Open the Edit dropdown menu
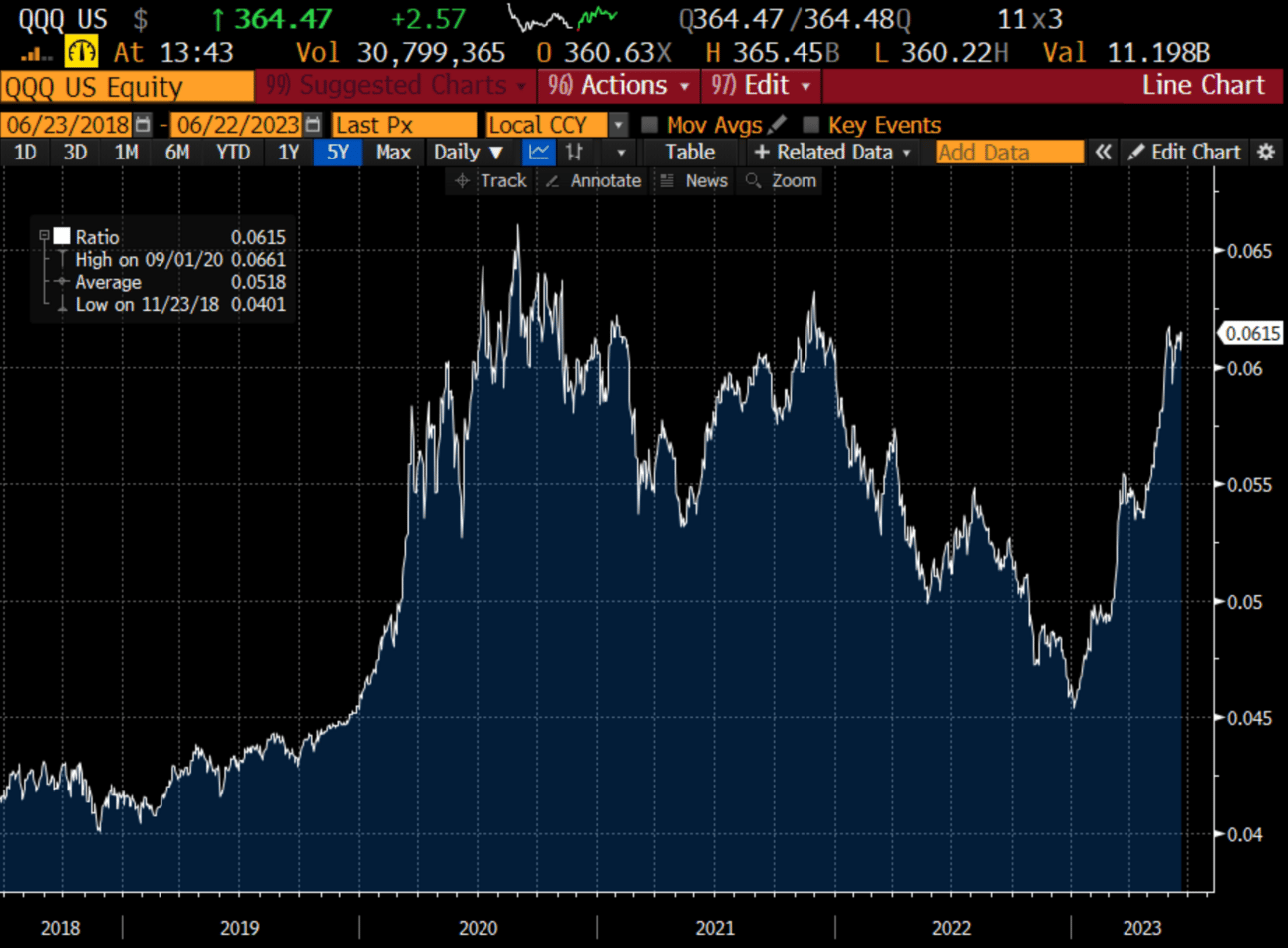 click(x=761, y=86)
